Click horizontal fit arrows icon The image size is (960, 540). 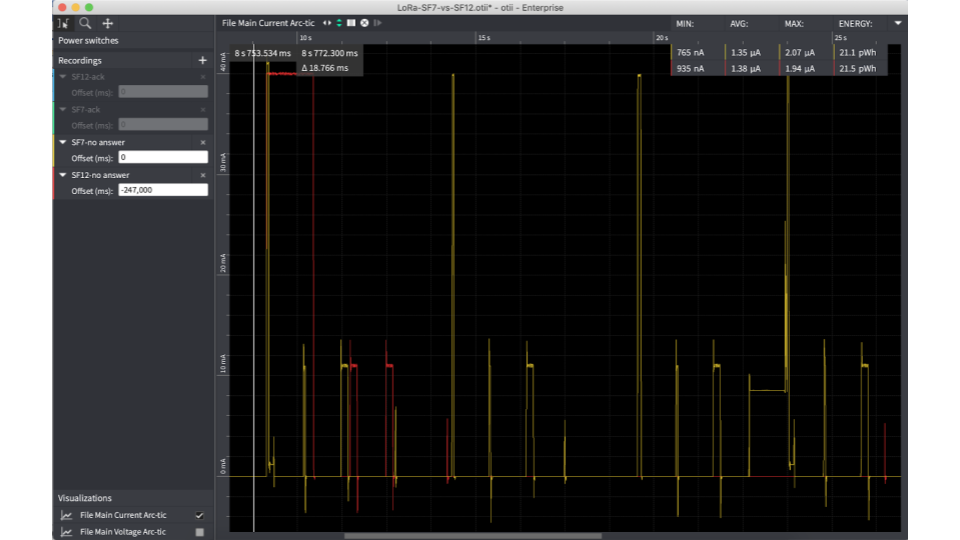(x=327, y=23)
